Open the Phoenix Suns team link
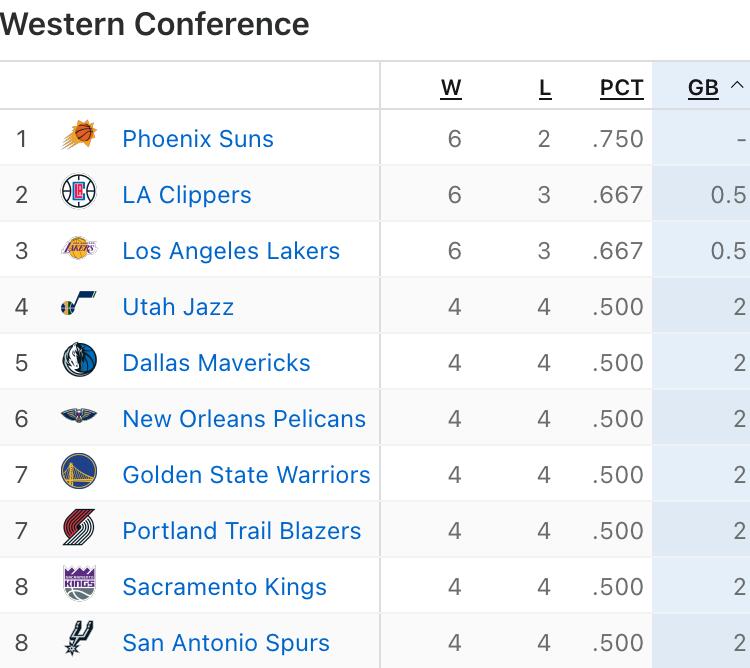Image resolution: width=750 pixels, height=668 pixels. coord(198,139)
